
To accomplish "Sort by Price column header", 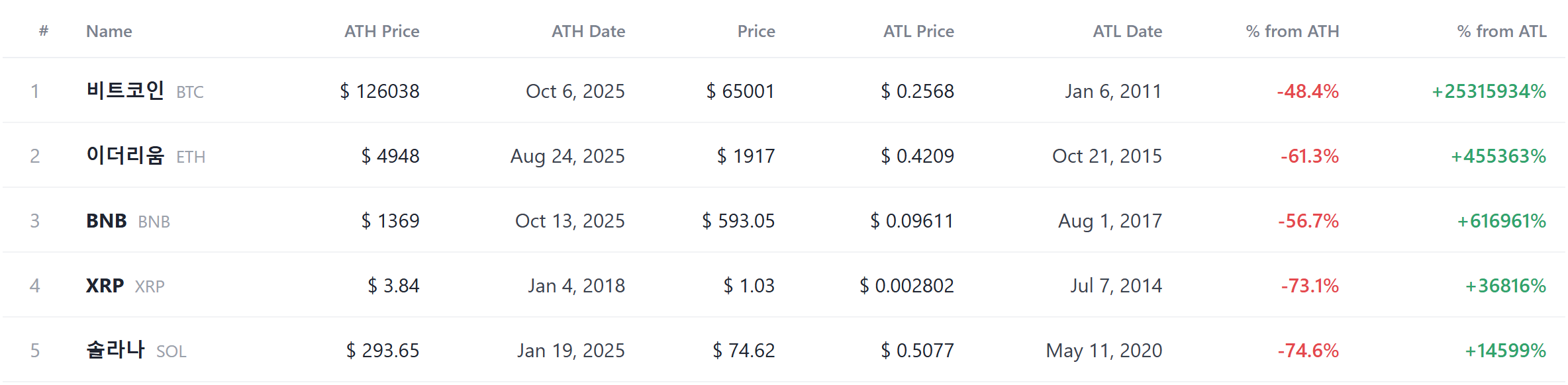I will (756, 31).
